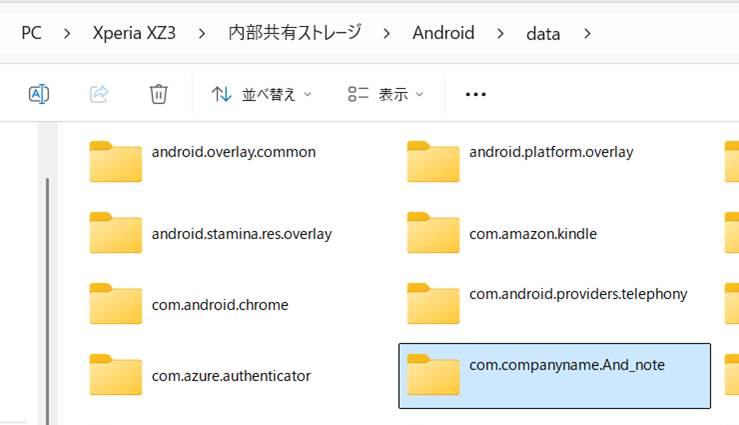Click the Share toolbar icon
This screenshot has height=425, width=739.
(x=99, y=94)
